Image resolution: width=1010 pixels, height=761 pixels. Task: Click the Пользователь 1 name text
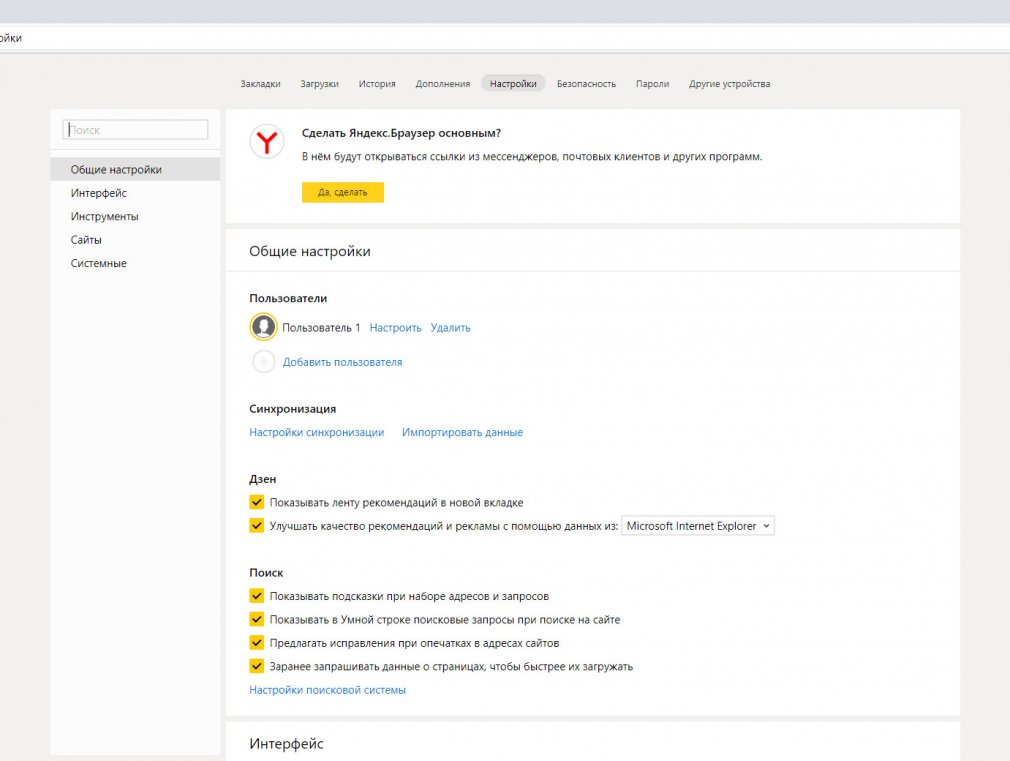[321, 327]
